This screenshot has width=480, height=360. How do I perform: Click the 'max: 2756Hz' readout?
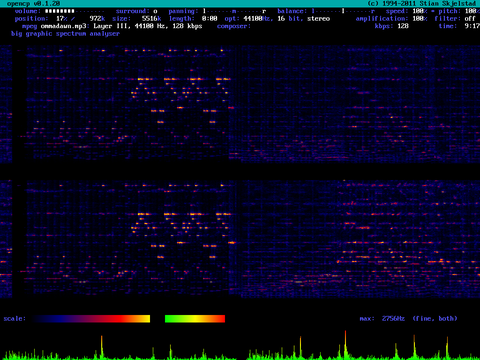click(382, 319)
